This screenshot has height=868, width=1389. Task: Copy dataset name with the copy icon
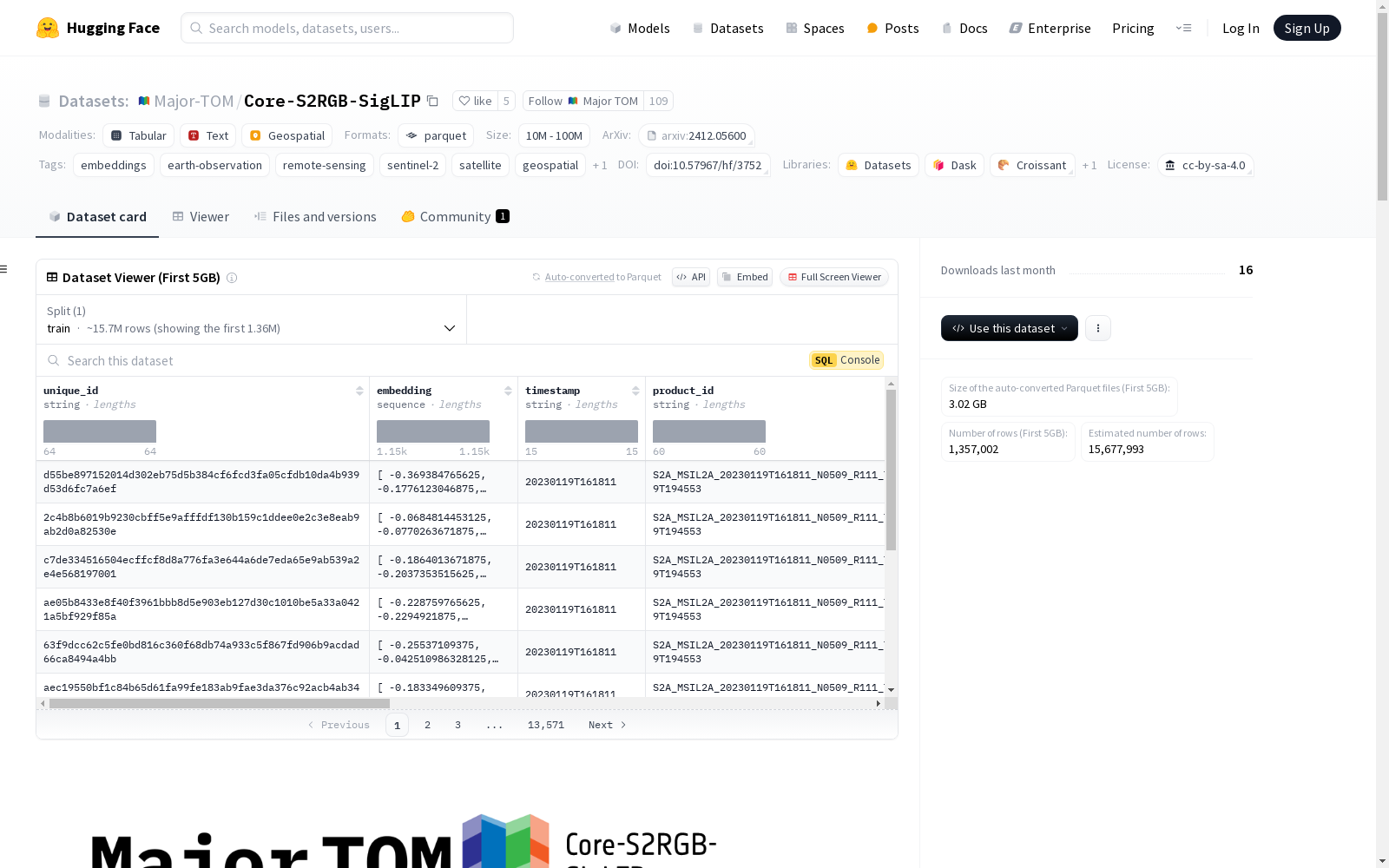click(x=432, y=101)
